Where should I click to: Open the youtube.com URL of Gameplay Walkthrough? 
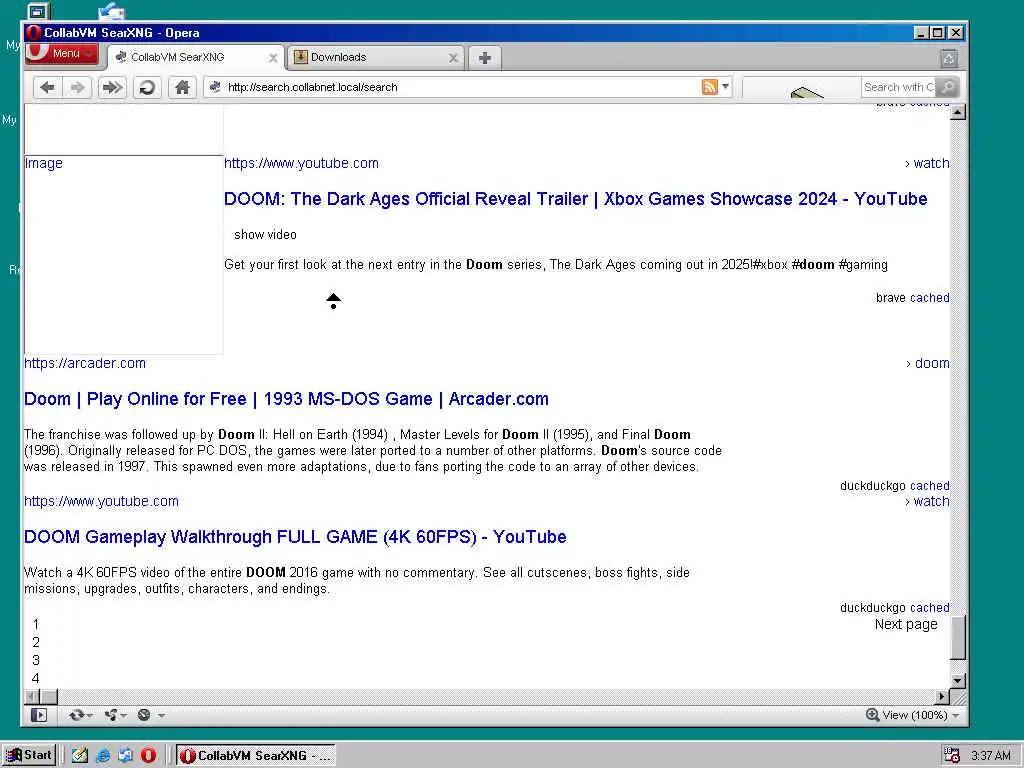[101, 502]
